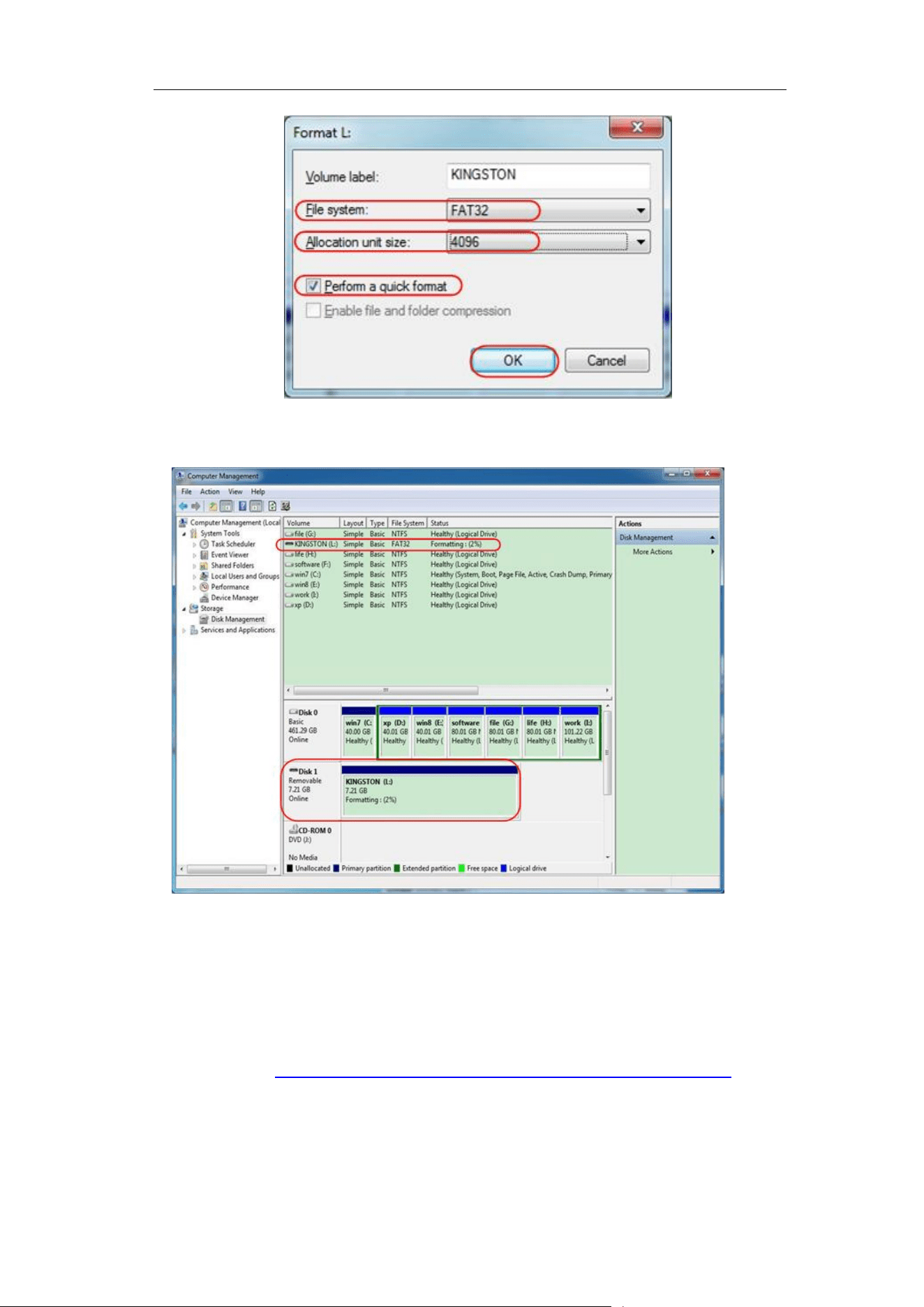
Task: Click the KINGSTON (L:) volume icon in list
Action: coord(289,544)
